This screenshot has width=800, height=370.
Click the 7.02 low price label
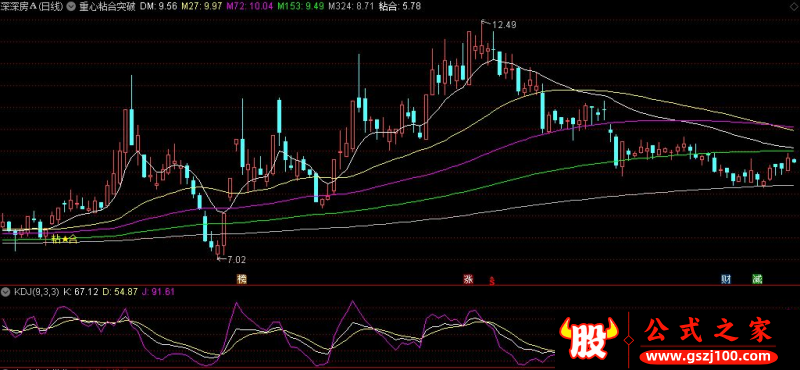[236, 259]
